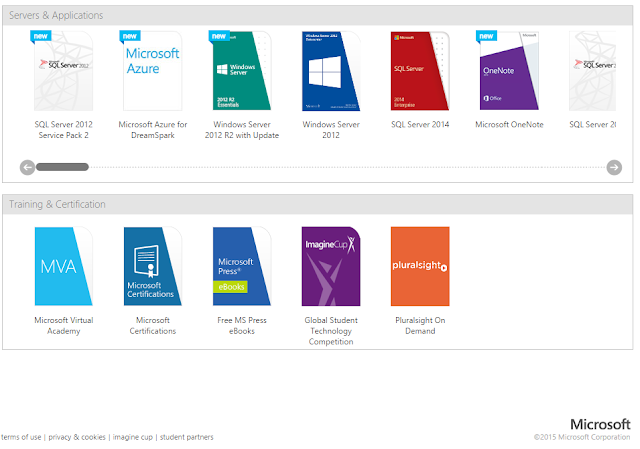Open the purple OneNote product box

click(509, 71)
